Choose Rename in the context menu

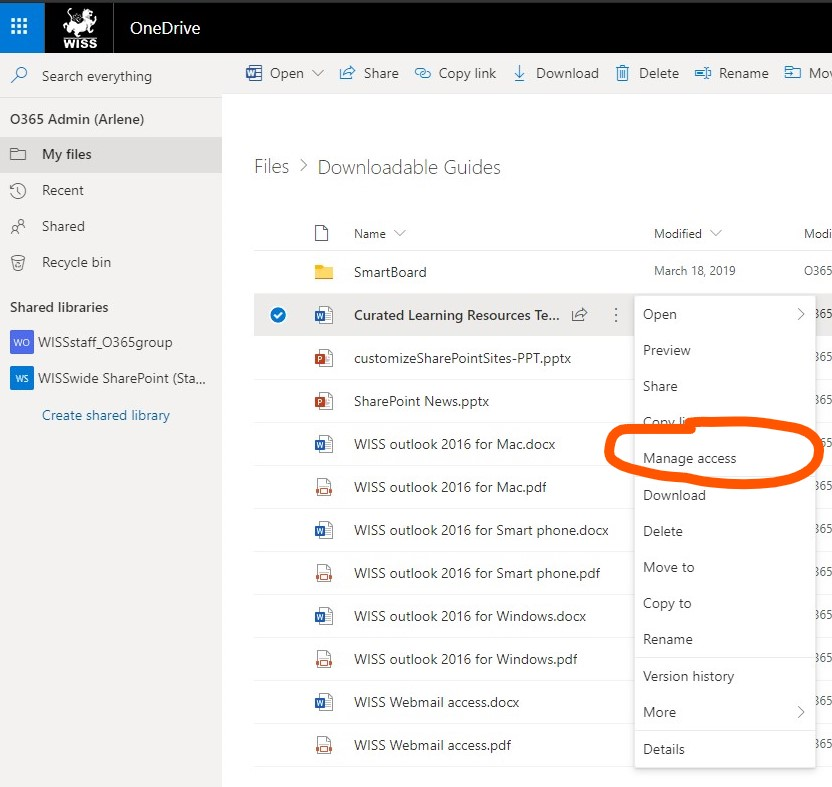[724, 639]
